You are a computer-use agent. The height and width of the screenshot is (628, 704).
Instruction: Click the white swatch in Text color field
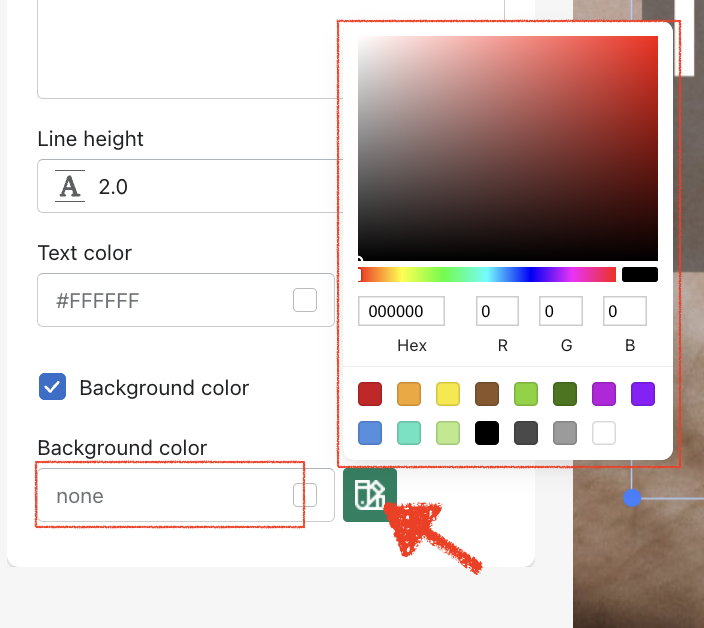305,300
